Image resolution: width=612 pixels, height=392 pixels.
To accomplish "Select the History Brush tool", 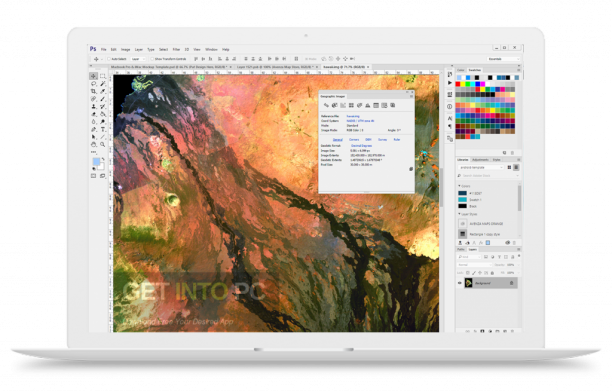I will (x=103, y=107).
